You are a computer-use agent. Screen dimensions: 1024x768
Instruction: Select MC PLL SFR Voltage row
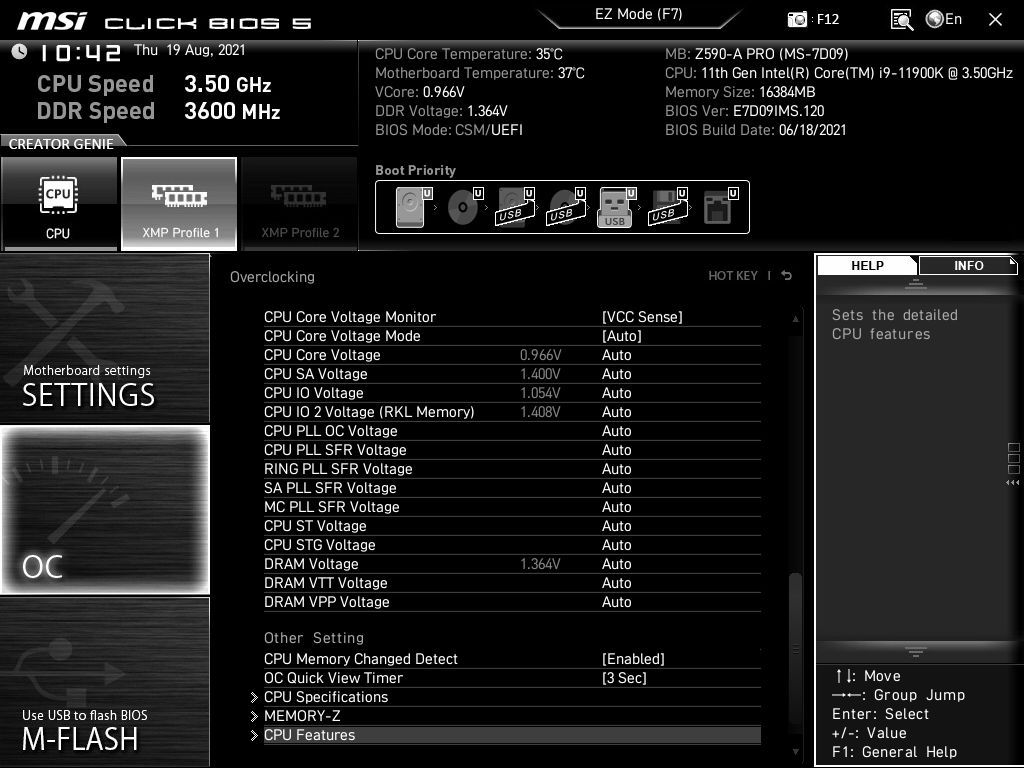point(512,507)
